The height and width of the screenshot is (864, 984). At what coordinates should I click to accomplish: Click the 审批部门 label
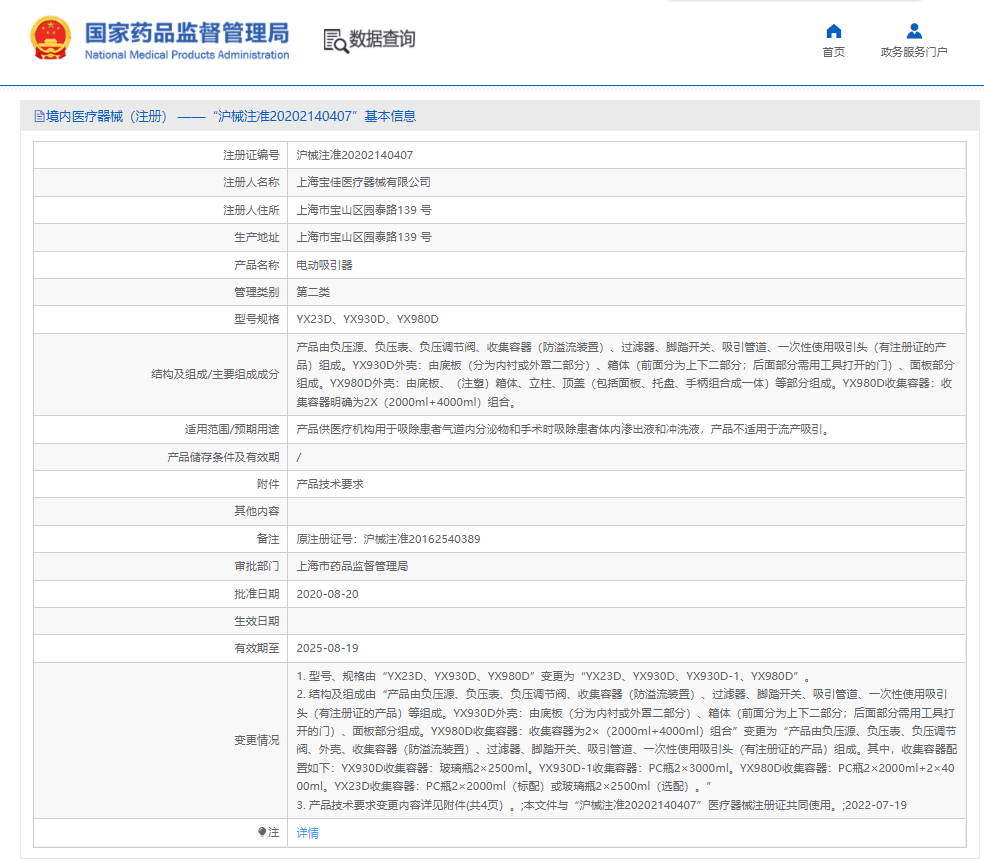point(257,566)
